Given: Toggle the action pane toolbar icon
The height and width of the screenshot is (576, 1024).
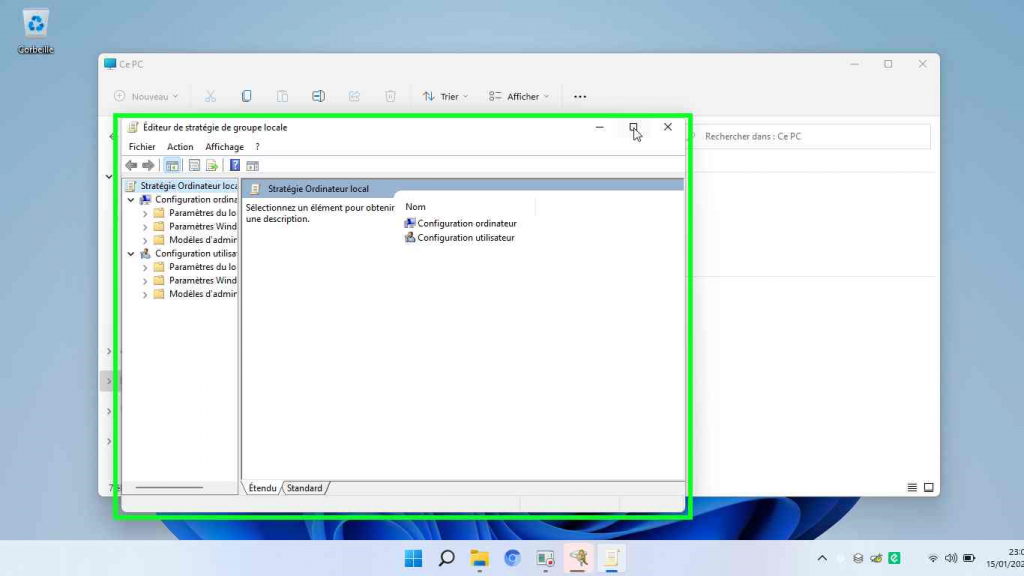Looking at the screenshot, I should [253, 166].
